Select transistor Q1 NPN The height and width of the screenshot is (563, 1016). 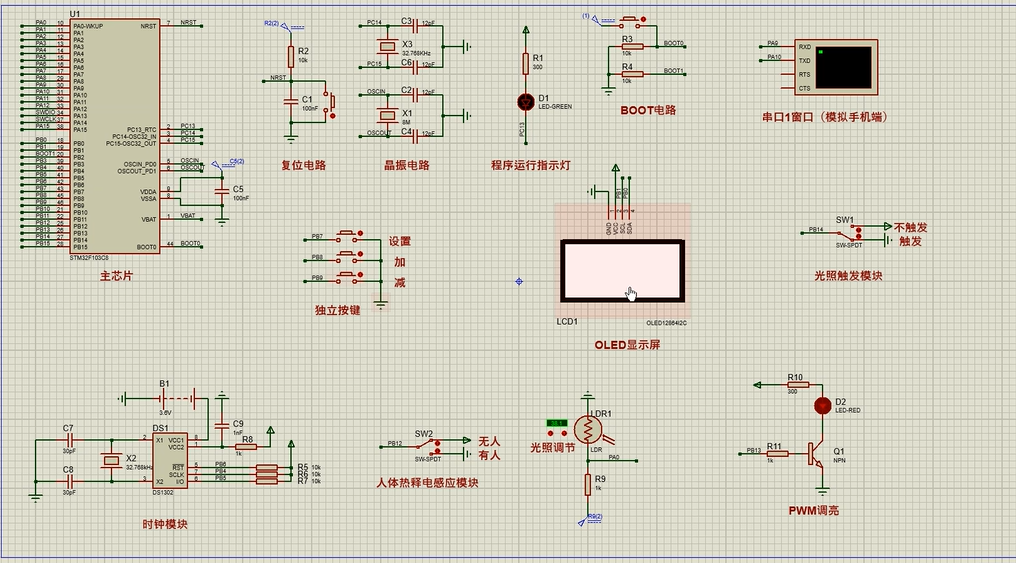pyautogui.click(x=816, y=454)
